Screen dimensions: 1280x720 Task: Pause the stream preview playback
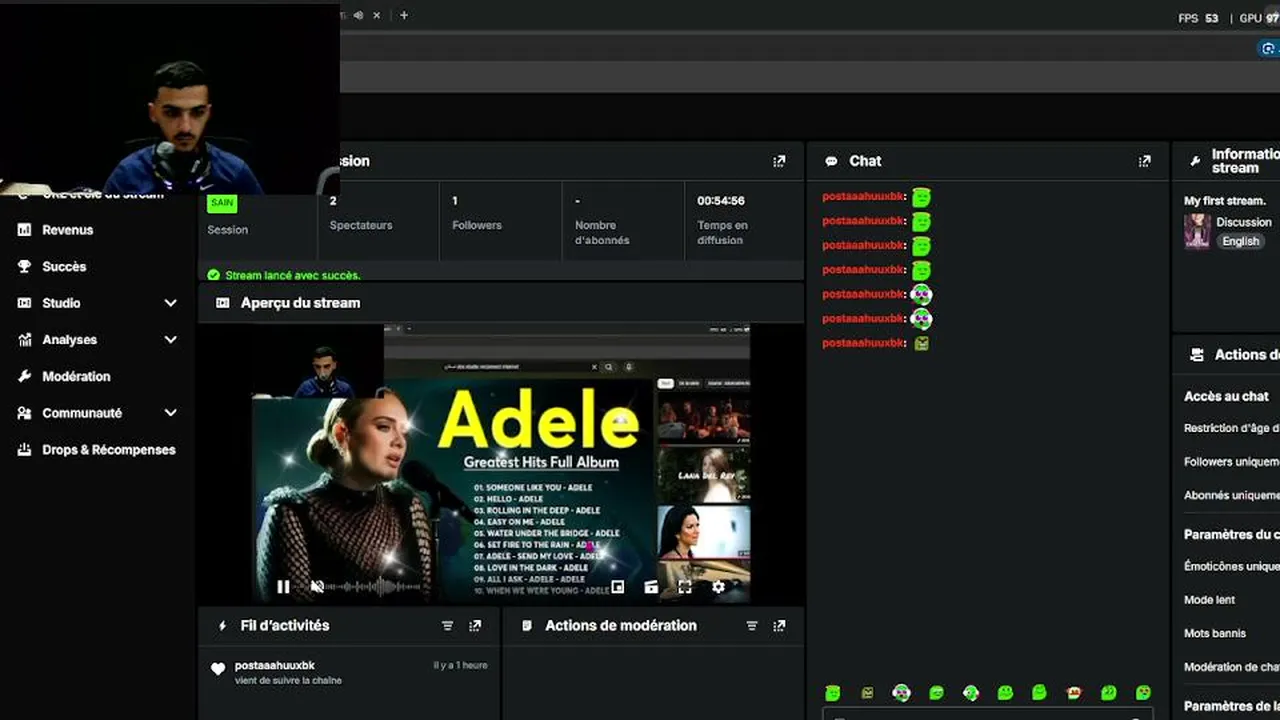click(x=283, y=587)
